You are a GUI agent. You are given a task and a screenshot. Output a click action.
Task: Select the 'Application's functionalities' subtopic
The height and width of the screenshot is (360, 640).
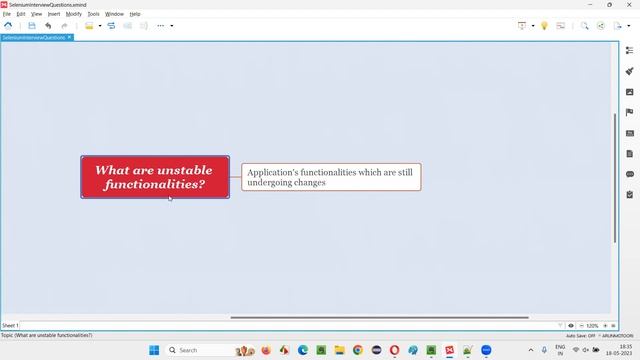point(331,177)
